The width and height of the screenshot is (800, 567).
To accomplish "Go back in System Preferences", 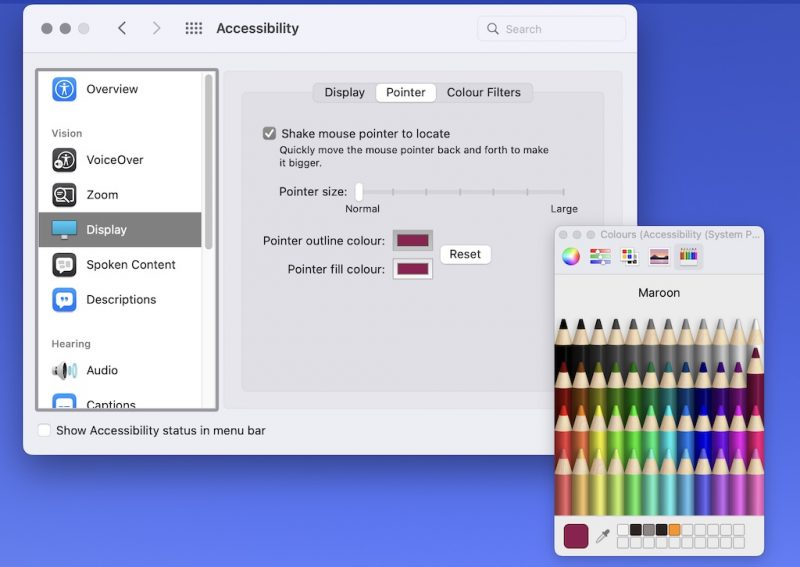I will pos(122,28).
